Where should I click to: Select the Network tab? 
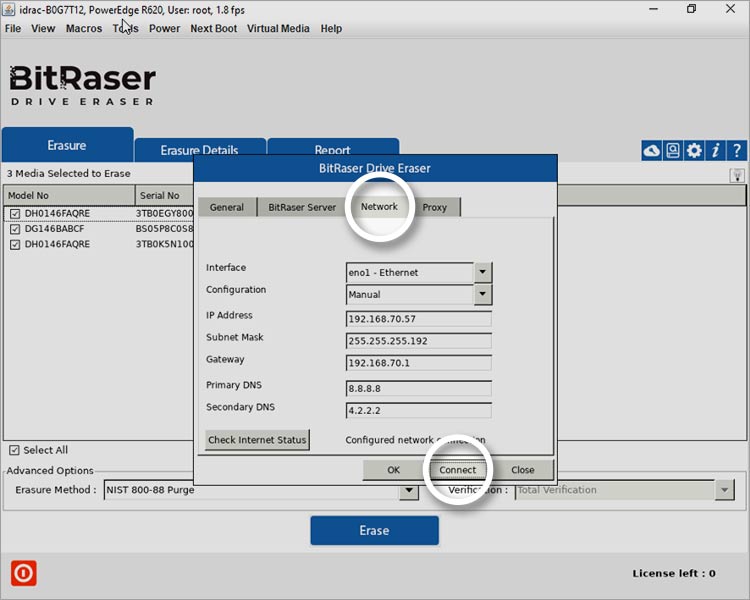[379, 207]
